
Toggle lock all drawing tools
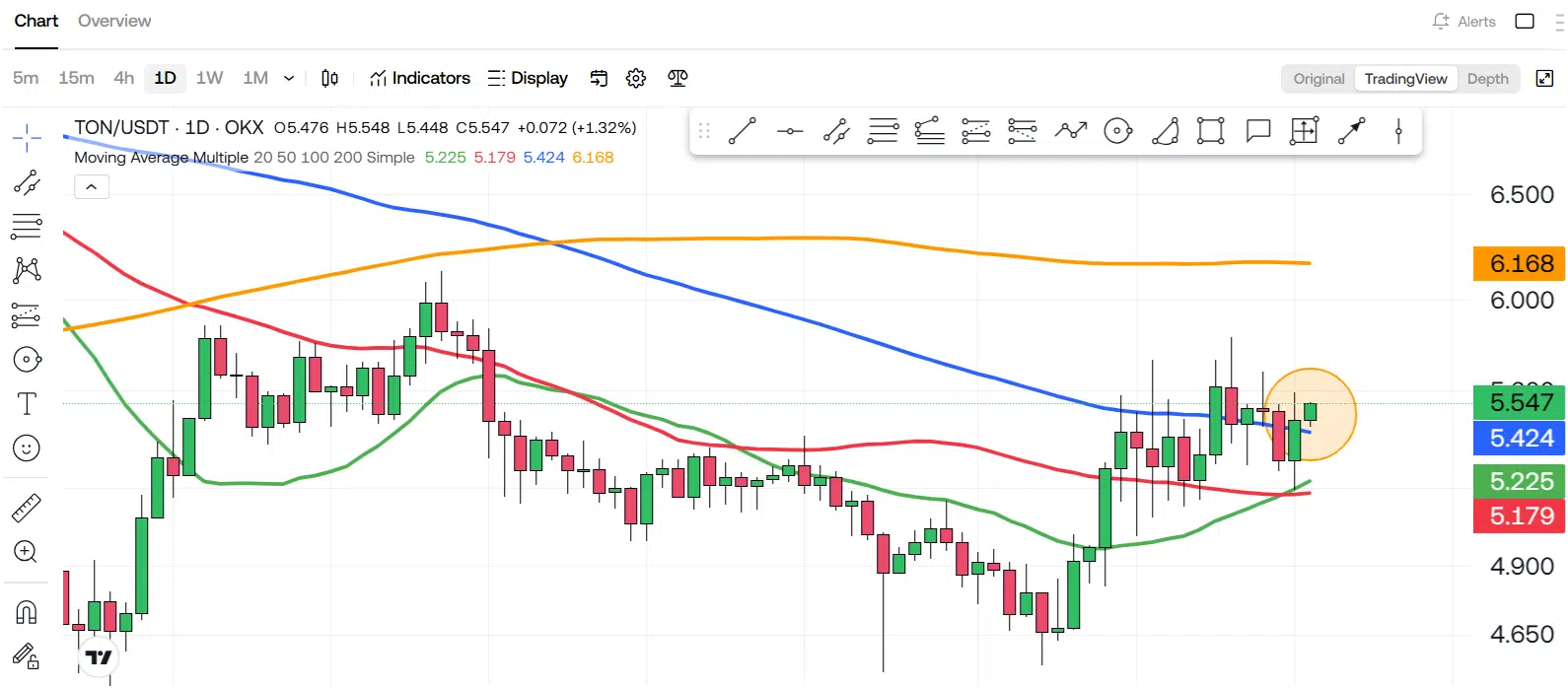point(27,655)
